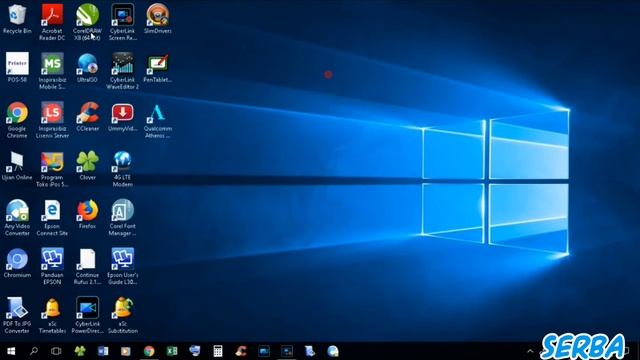Open taskbar Search magnifier
640x360 pixels.
tap(34, 351)
